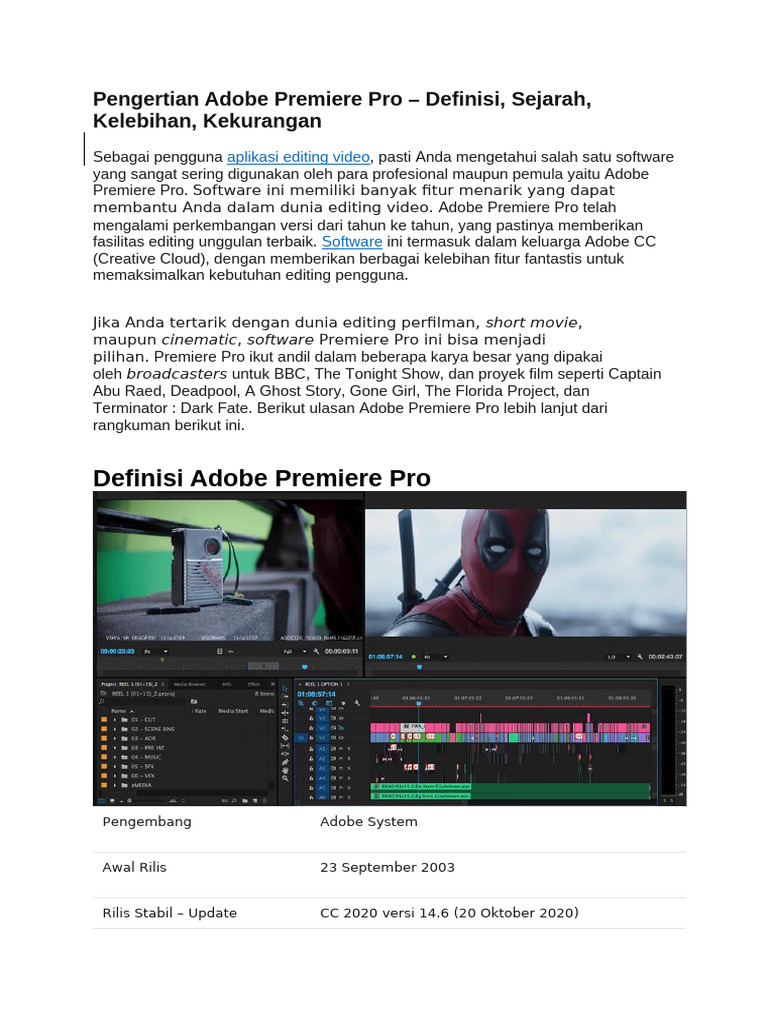The image size is (768, 1024).
Task: Click the timeline timecode 01:06:57:14
Action: click(317, 694)
